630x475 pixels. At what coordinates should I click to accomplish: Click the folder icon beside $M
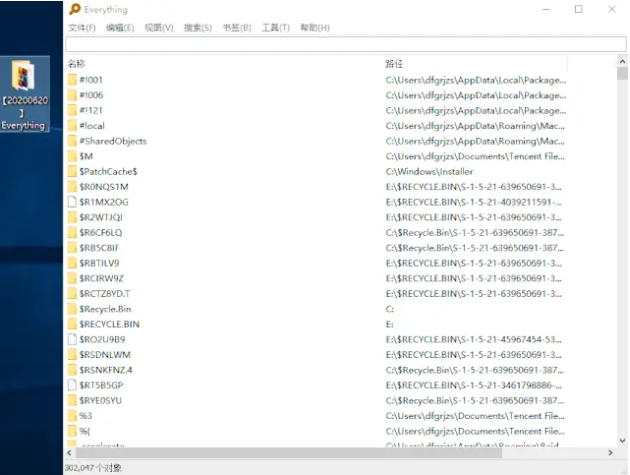coord(72,156)
